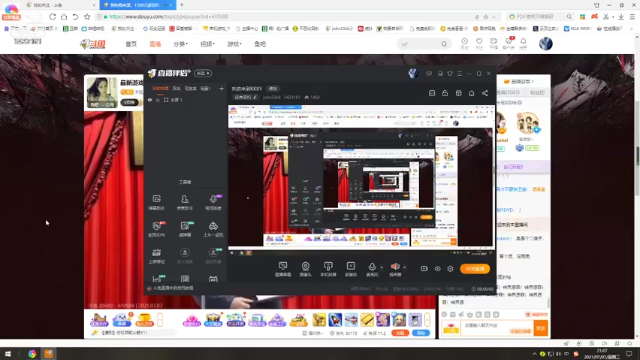This screenshot has height=360, width=640.
Task: Open the lock icon beside room info
Action: point(445,93)
